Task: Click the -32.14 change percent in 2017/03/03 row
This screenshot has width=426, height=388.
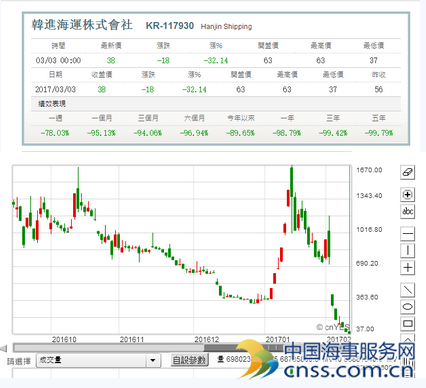Action: tap(194, 89)
